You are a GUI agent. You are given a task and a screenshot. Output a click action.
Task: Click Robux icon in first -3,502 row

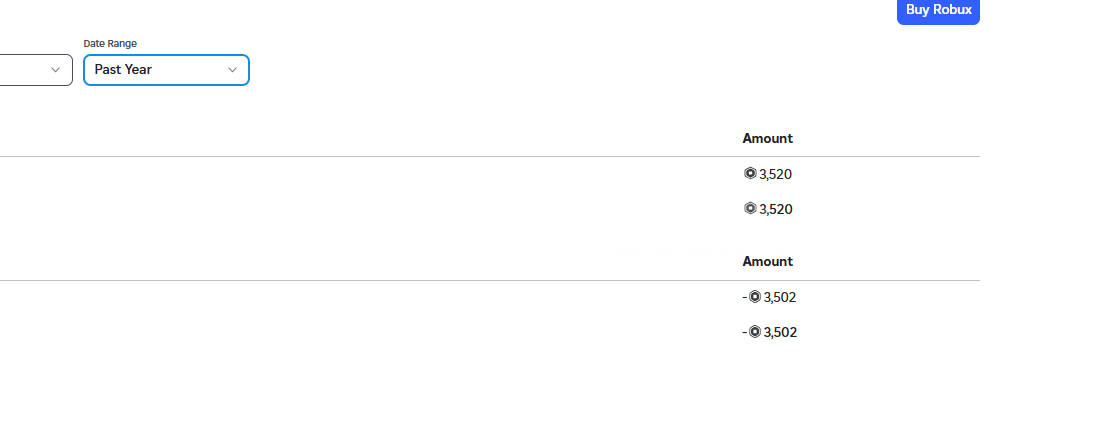point(755,297)
